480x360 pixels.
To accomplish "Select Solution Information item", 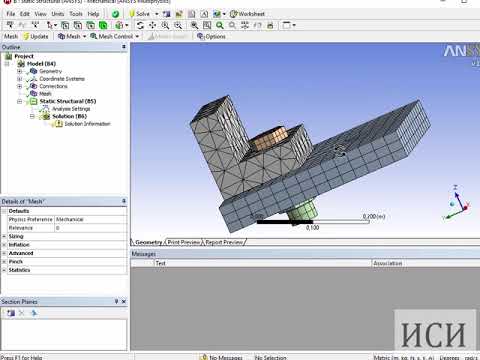I will pos(87,124).
